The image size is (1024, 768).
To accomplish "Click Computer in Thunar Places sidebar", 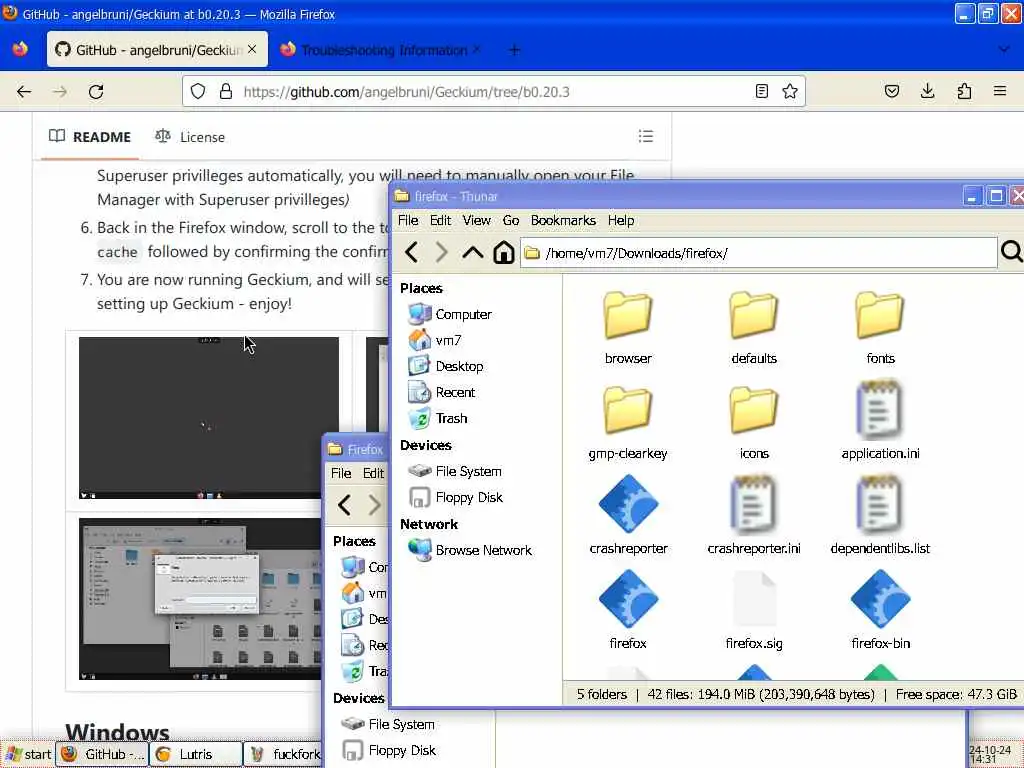I will pyautogui.click(x=449, y=314).
